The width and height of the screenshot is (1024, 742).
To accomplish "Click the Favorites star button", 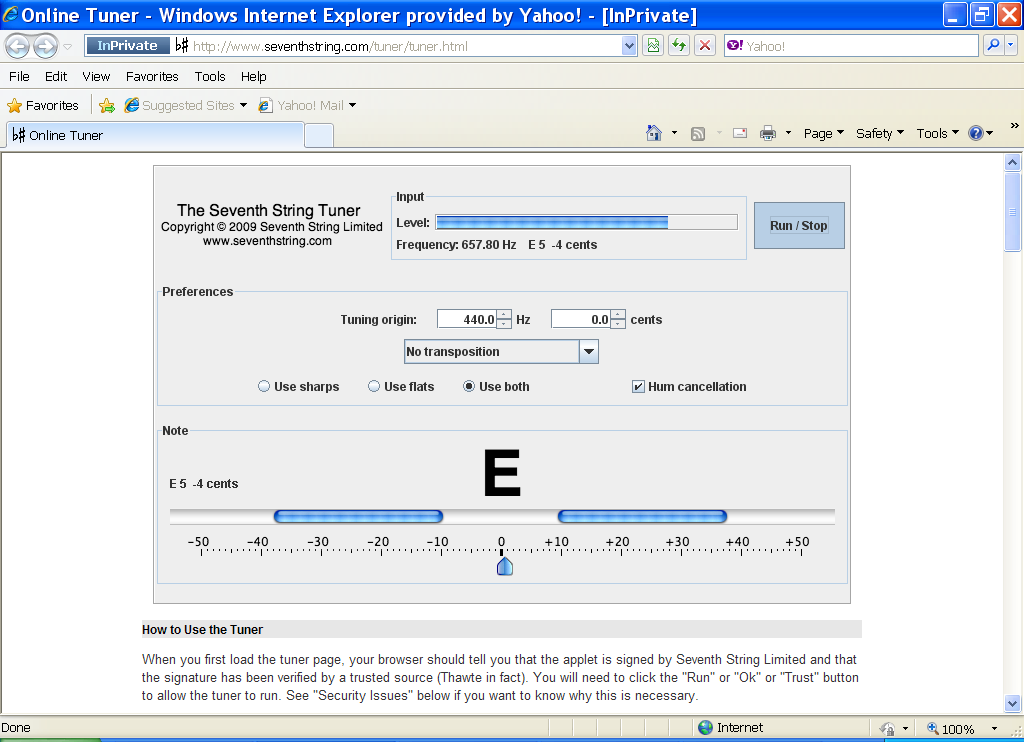I will point(43,105).
